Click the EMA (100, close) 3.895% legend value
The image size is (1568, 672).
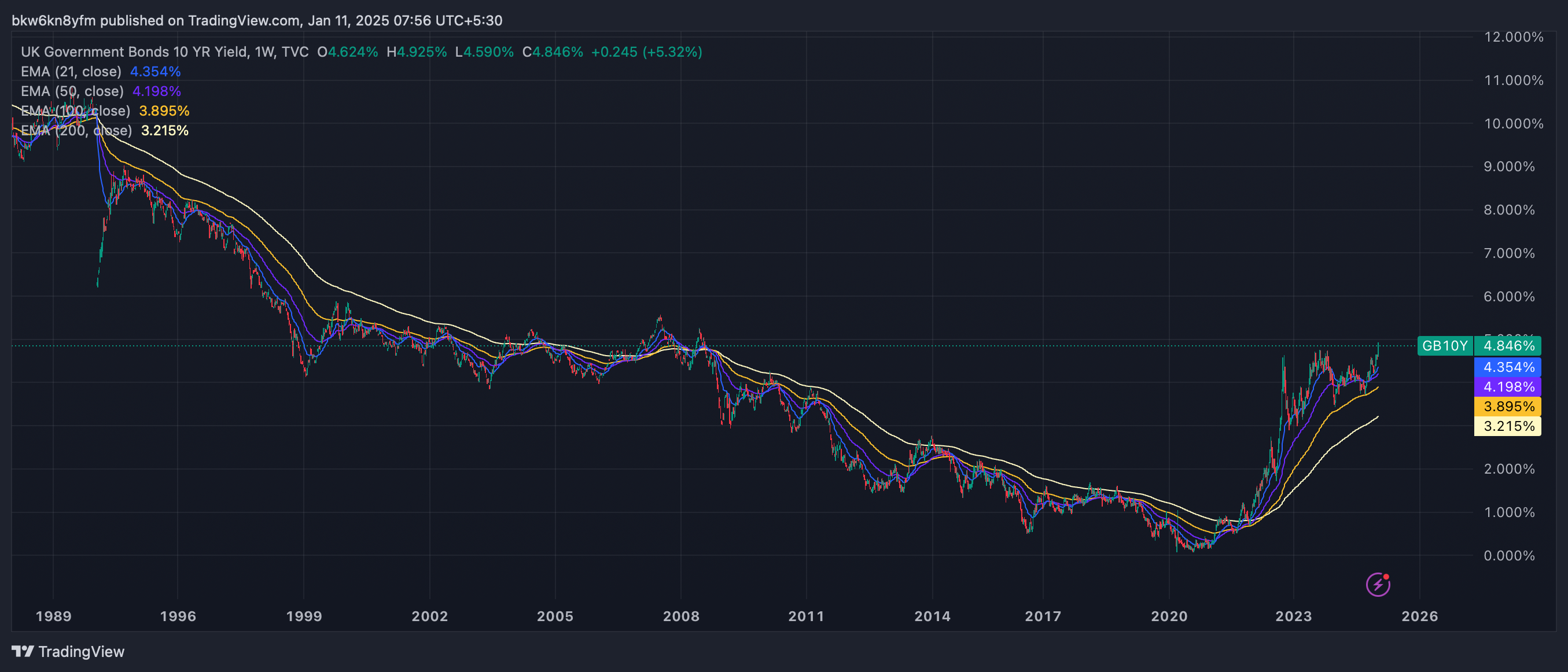(x=164, y=111)
